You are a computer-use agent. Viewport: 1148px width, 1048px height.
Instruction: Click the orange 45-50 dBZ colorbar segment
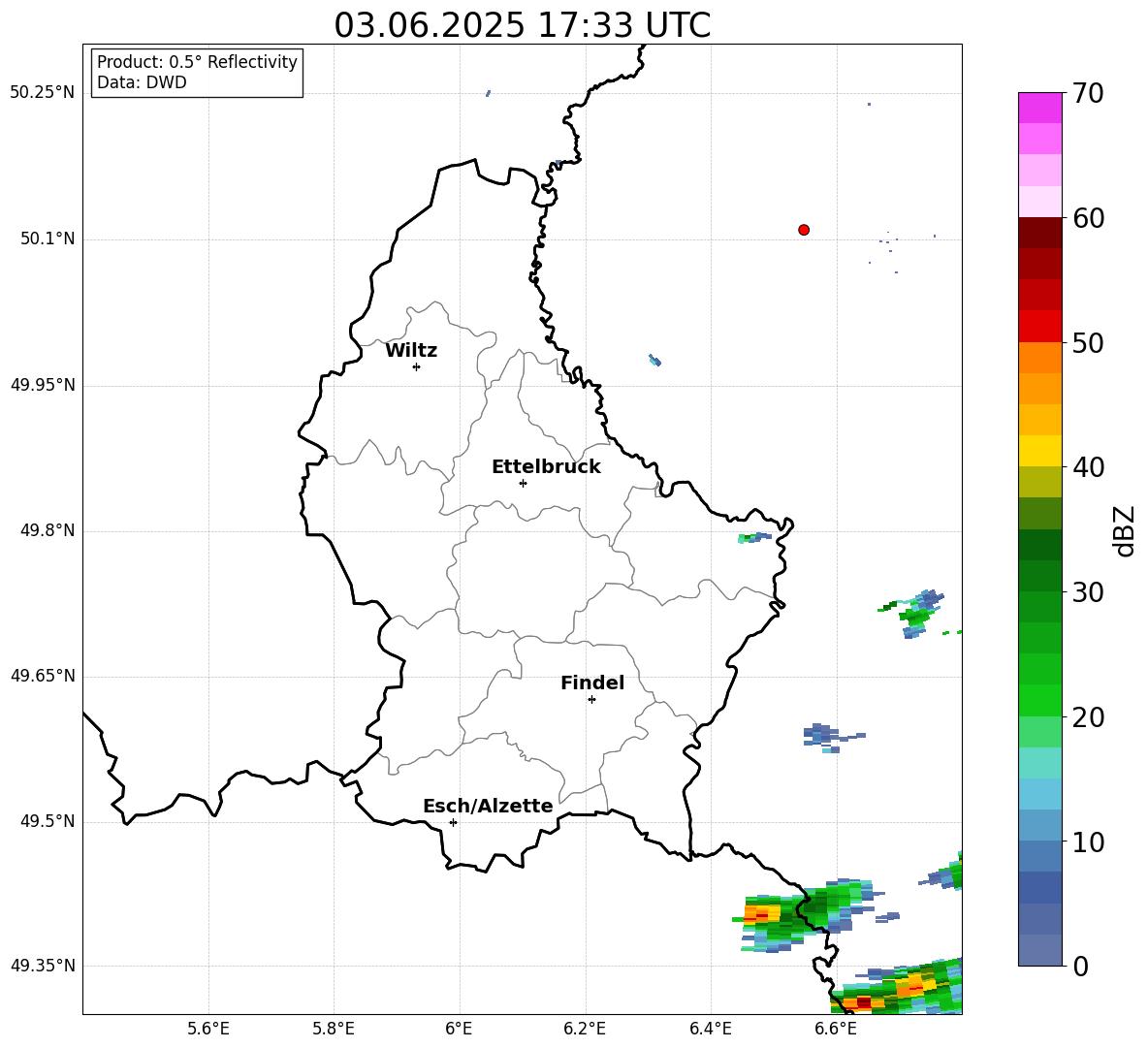tap(1039, 373)
